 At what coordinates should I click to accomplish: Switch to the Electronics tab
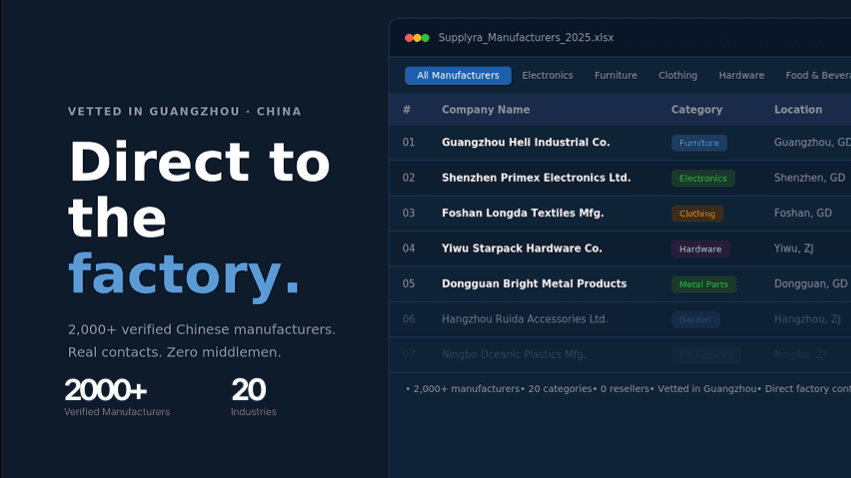(x=547, y=75)
